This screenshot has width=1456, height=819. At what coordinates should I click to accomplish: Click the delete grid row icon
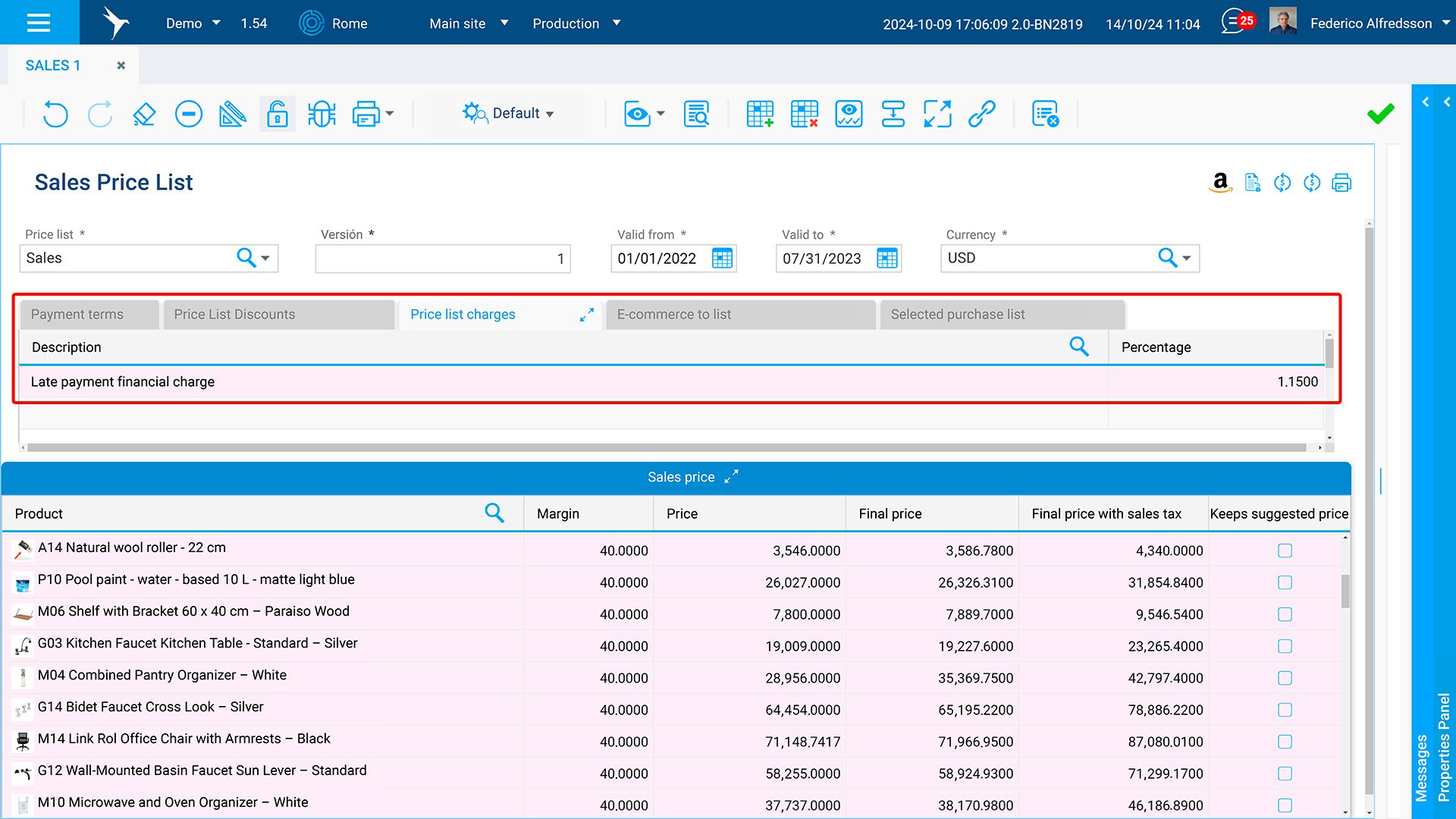[x=804, y=114]
